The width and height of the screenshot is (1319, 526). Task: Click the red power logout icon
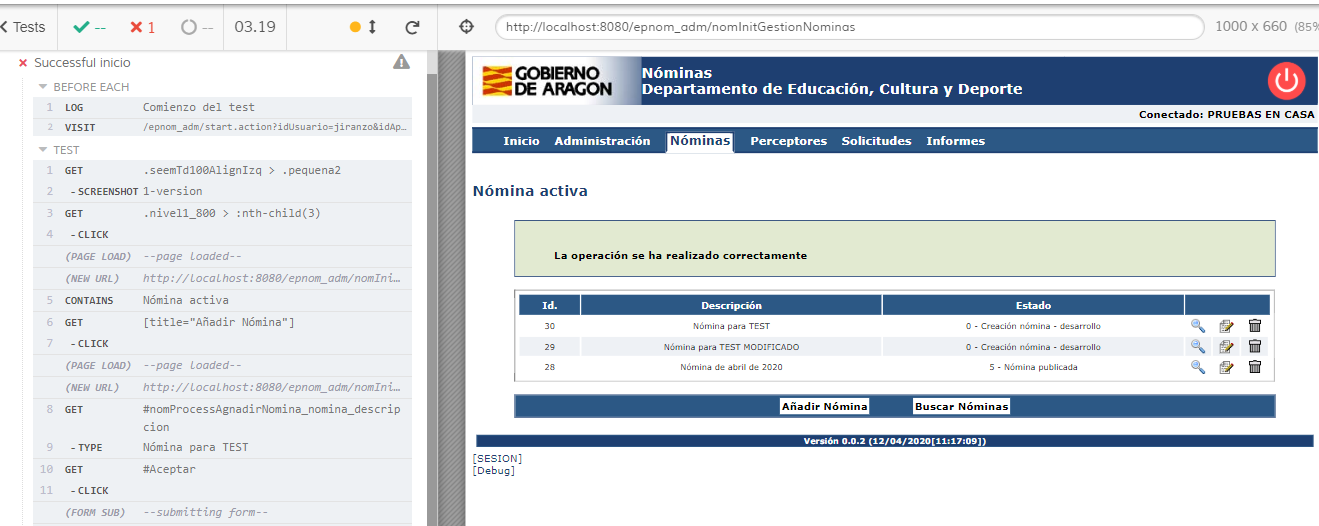(1286, 80)
